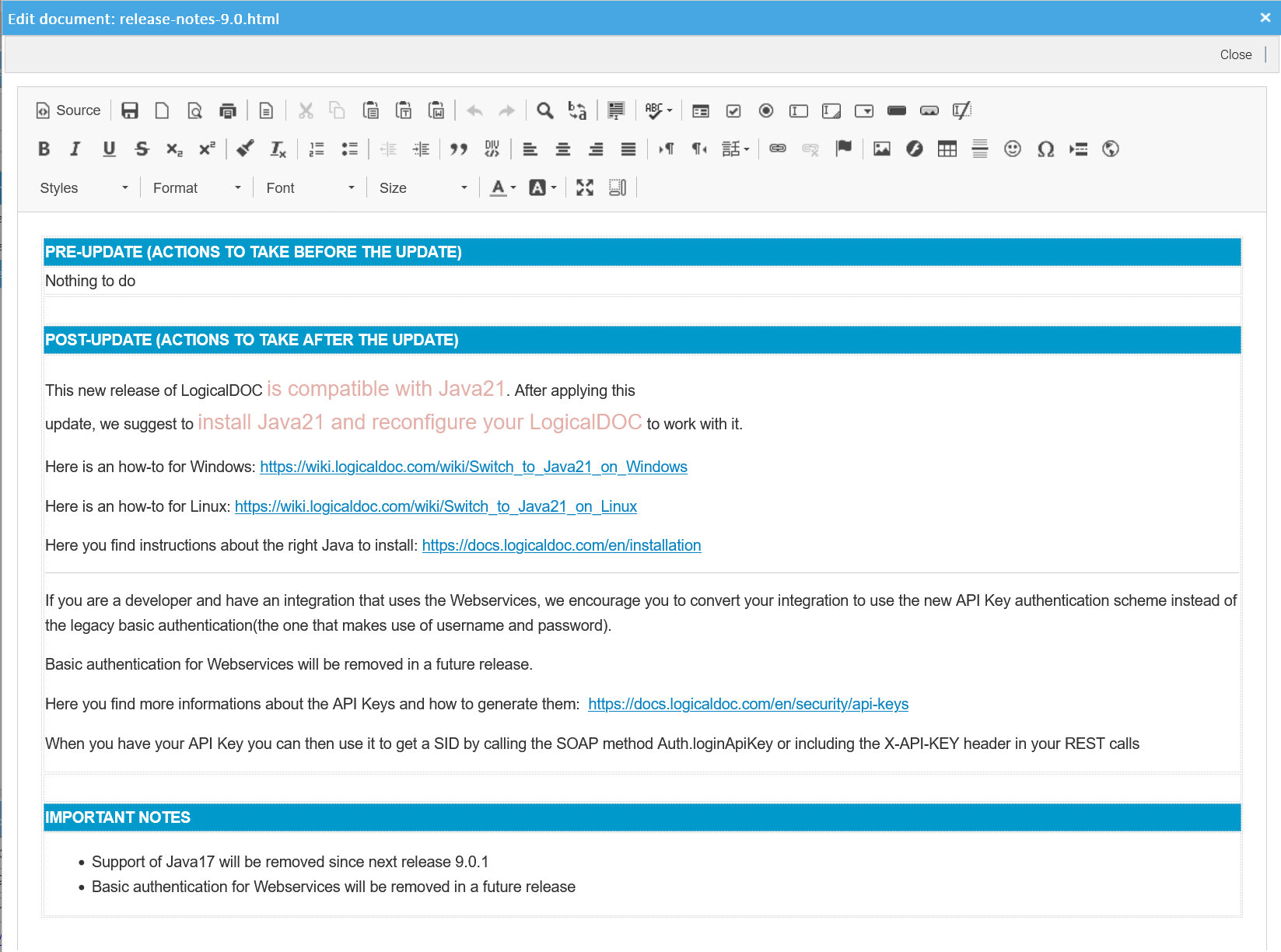1281x952 pixels.
Task: Click the Print icon
Action: (228, 110)
